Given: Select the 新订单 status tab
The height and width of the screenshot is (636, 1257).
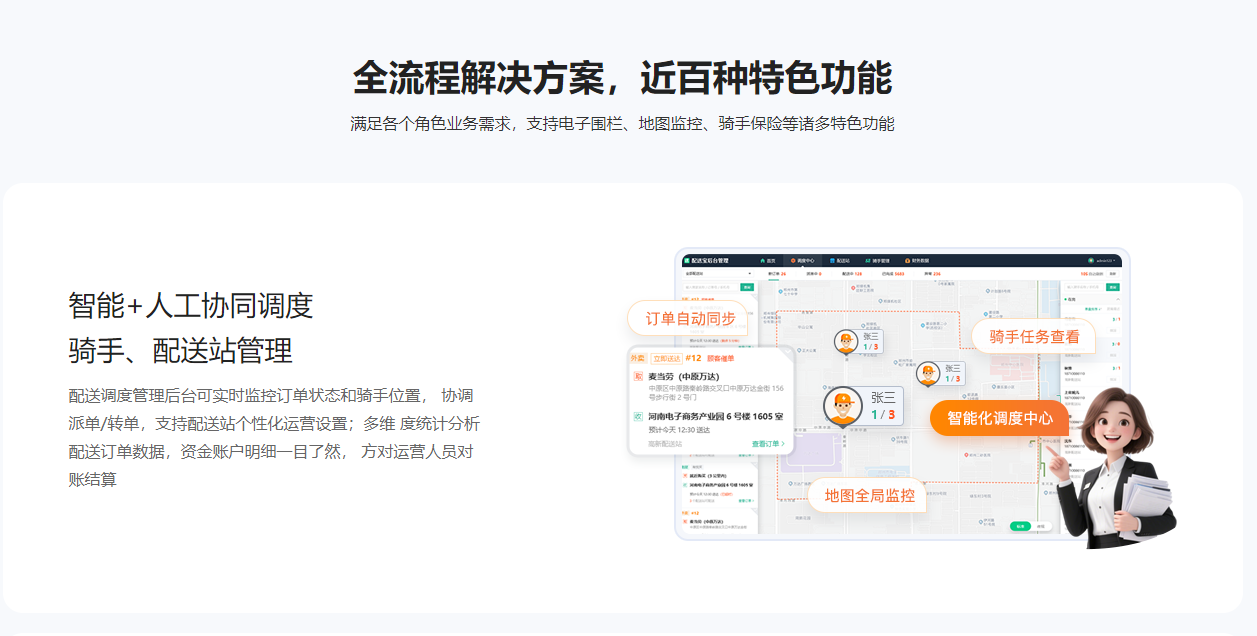Looking at the screenshot, I should point(776,273).
